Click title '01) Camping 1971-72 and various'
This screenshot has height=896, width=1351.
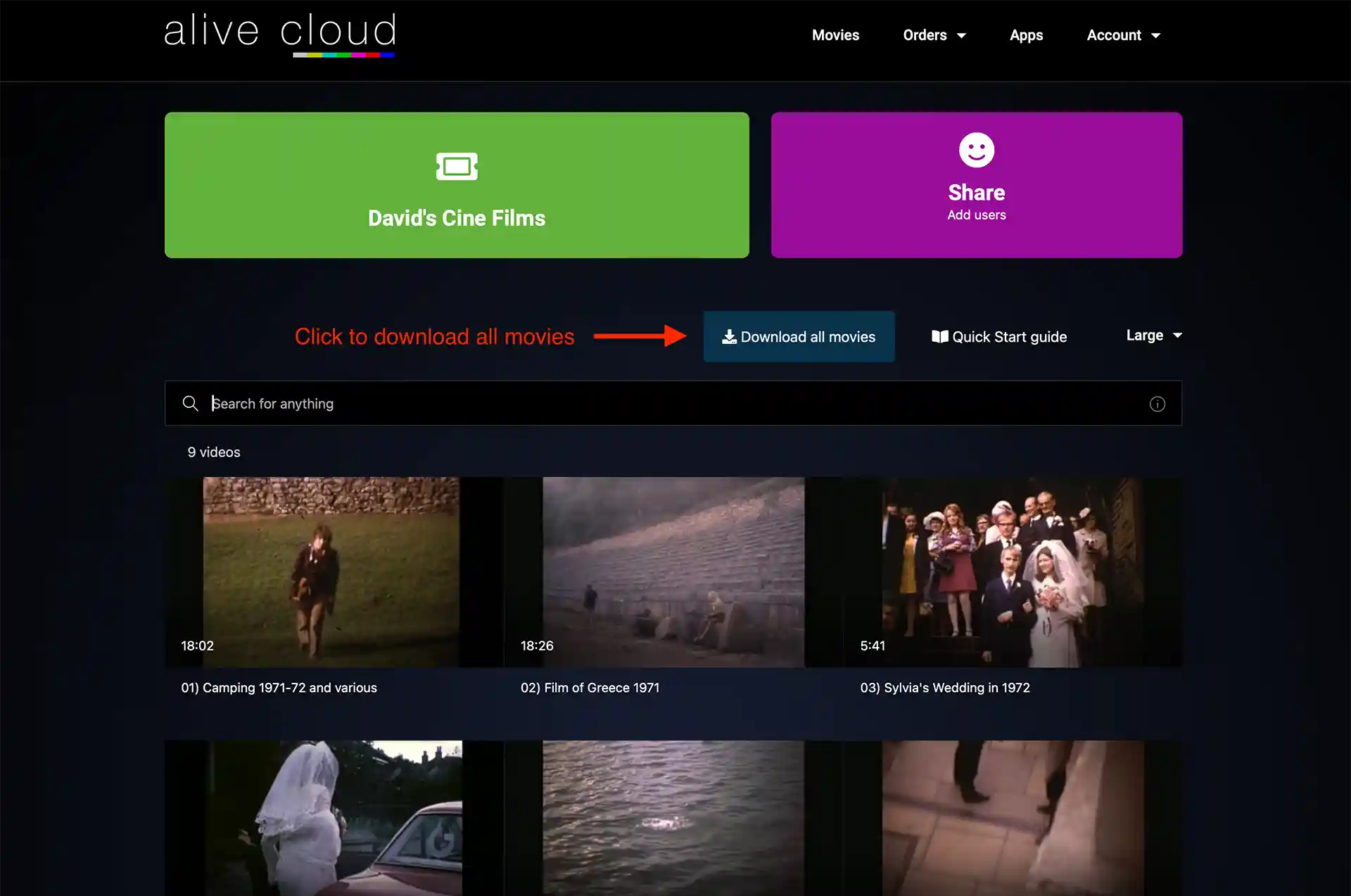click(x=279, y=688)
